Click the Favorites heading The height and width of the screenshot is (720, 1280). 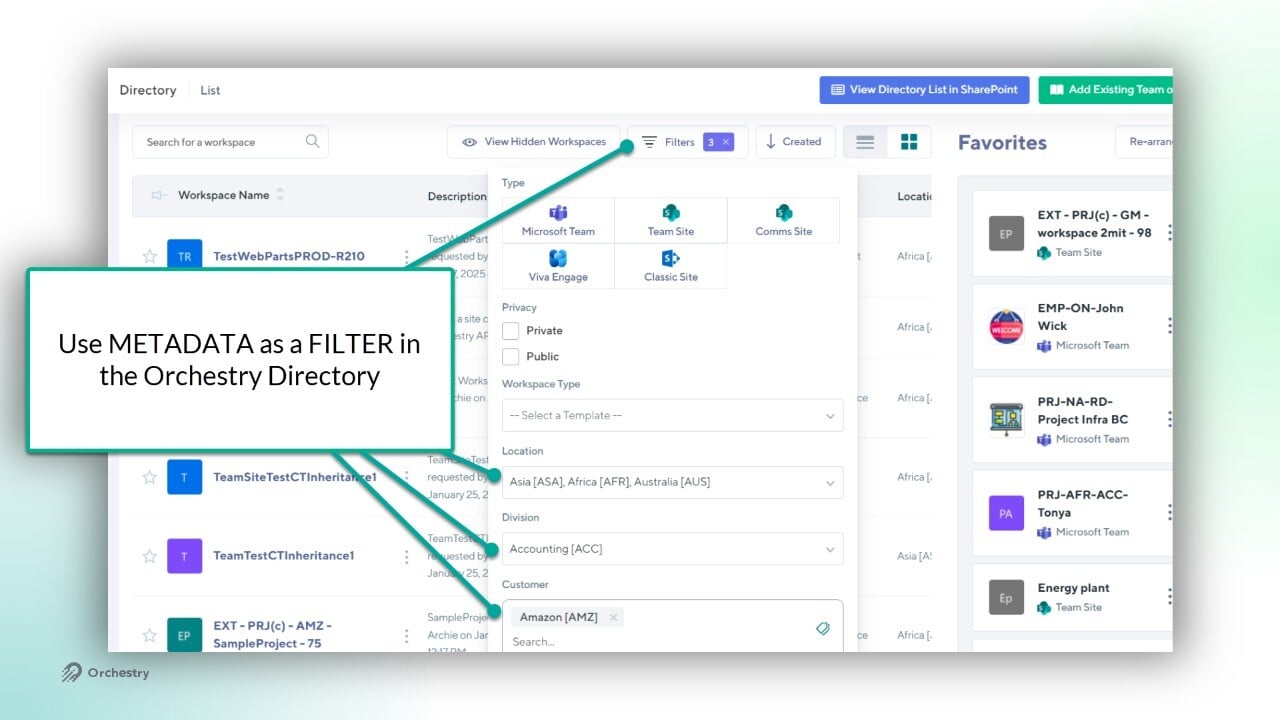click(1002, 142)
